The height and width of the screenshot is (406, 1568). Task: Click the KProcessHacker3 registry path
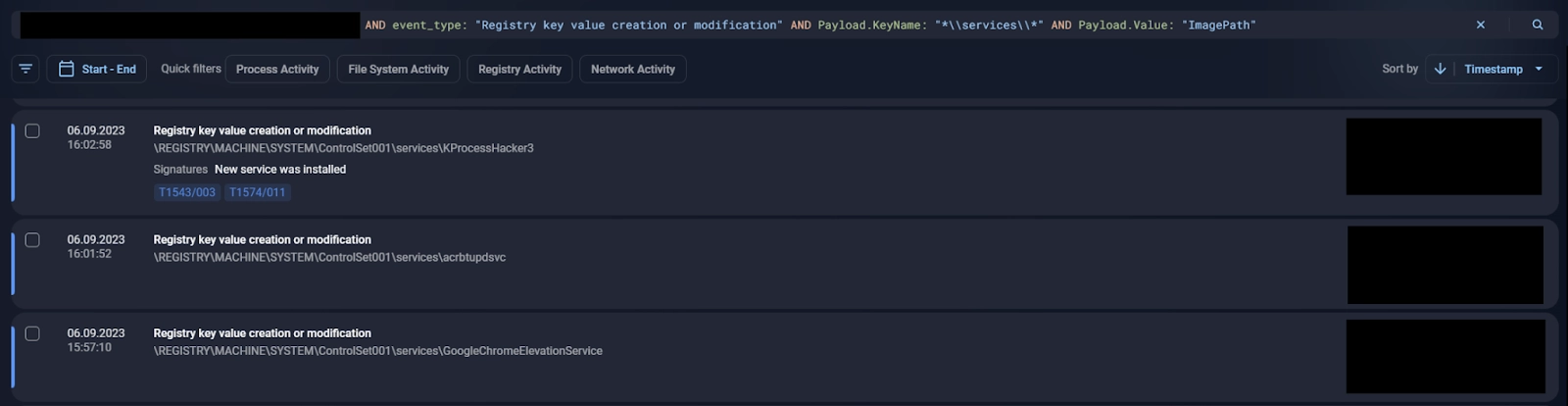coord(344,148)
